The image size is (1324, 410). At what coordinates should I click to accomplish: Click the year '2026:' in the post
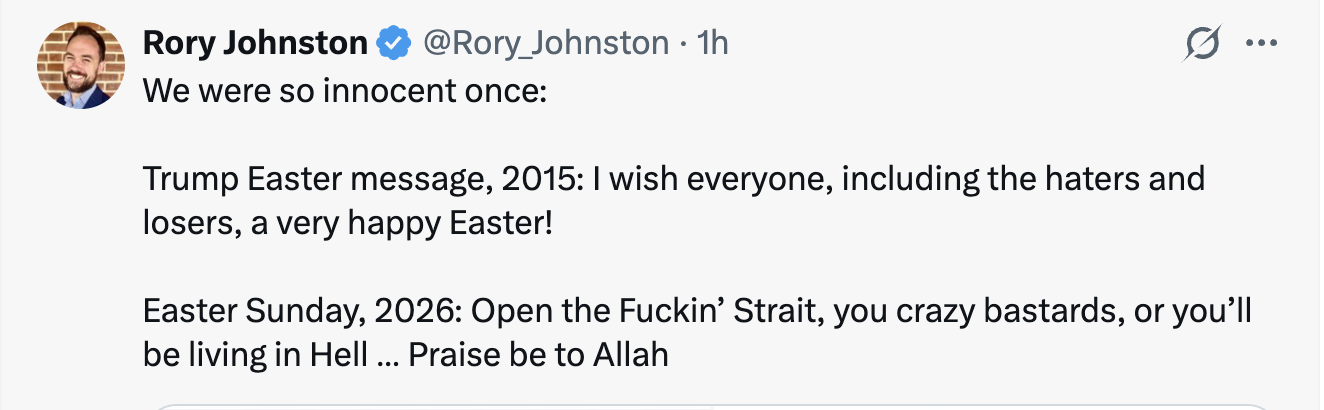point(415,312)
